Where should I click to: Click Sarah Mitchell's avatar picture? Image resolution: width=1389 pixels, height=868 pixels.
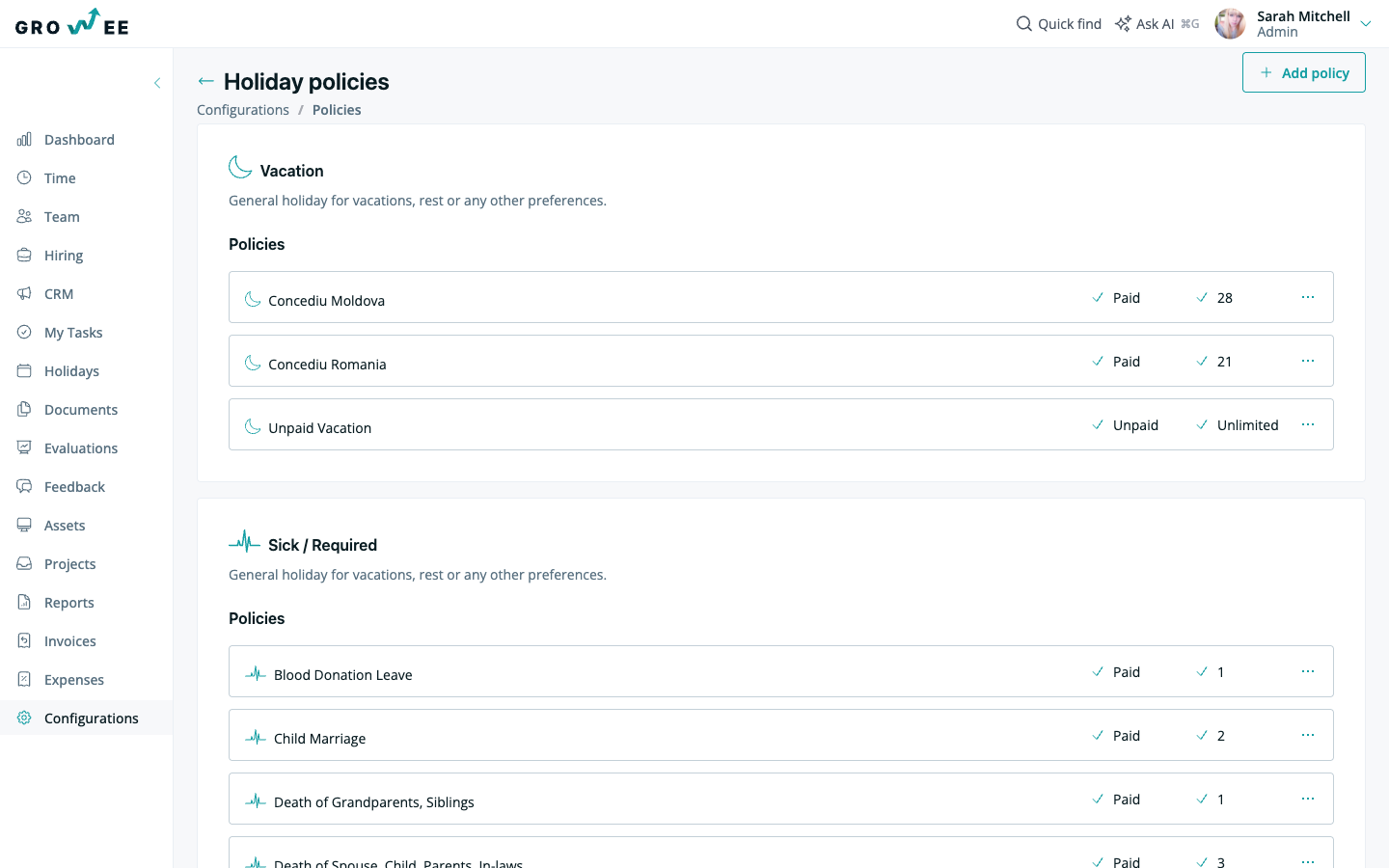1230,23
